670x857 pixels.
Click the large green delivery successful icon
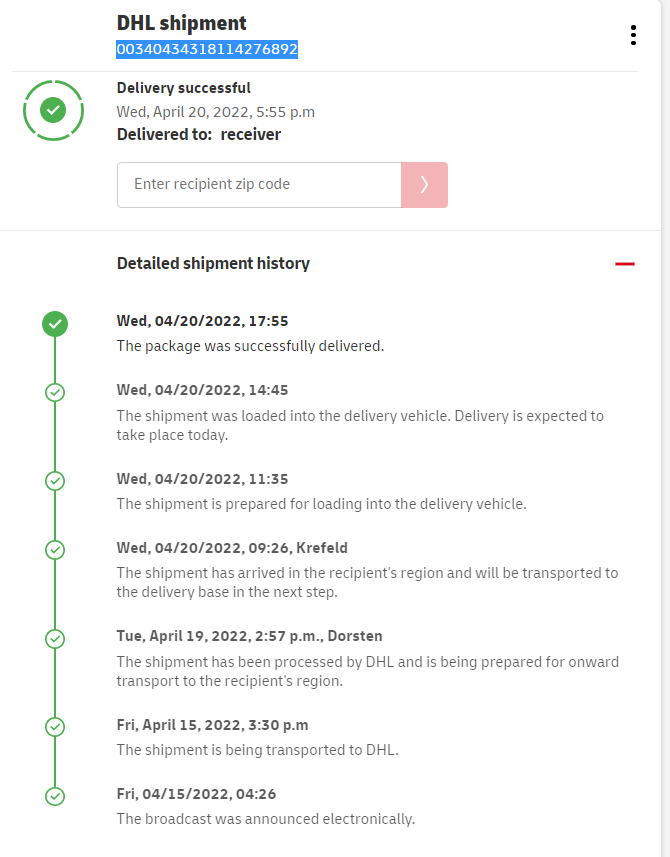pyautogui.click(x=54, y=109)
